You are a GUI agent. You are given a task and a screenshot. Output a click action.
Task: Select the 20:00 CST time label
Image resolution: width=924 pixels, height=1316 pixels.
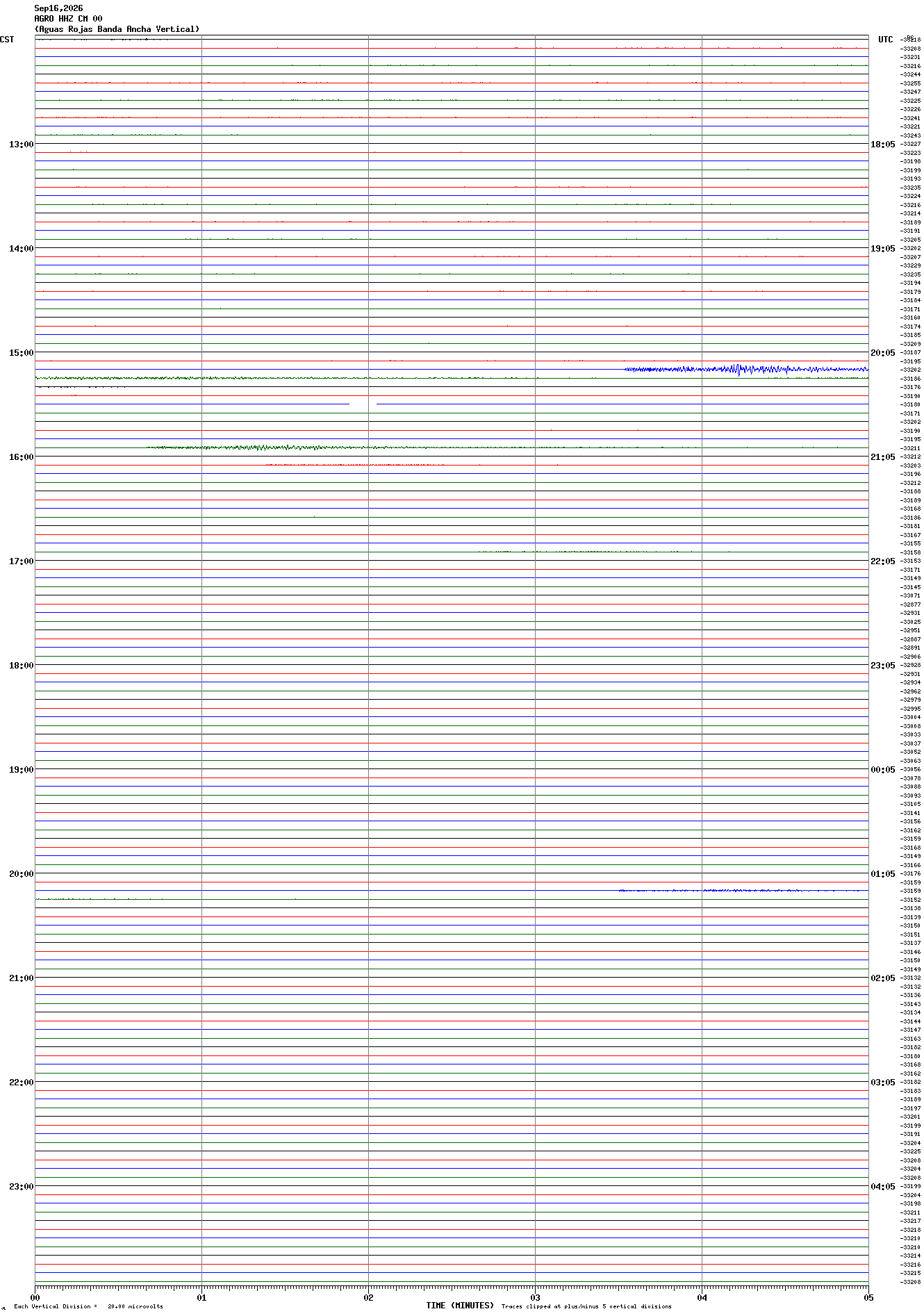[21, 874]
